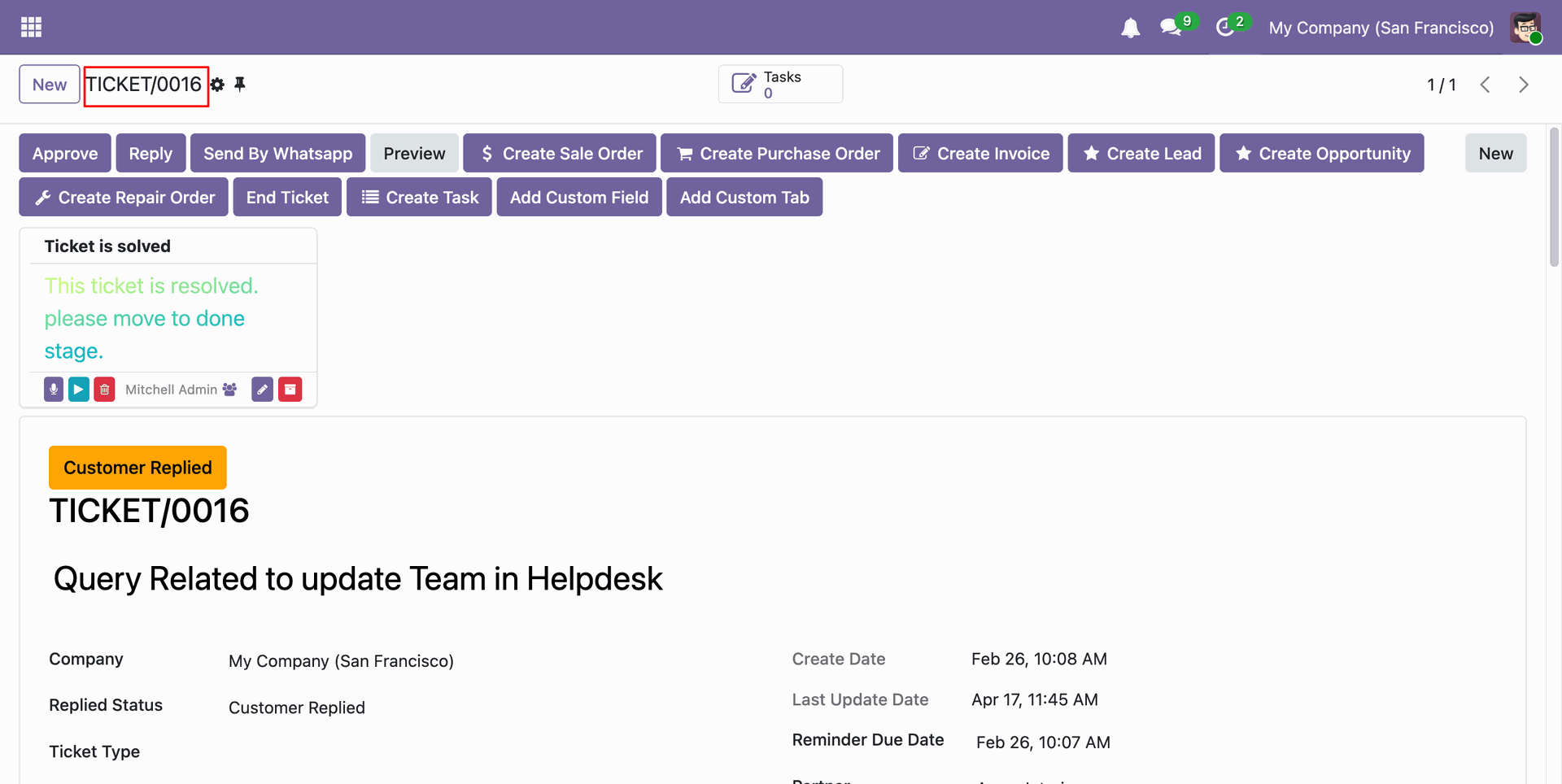Click Create Invoice button
This screenshot has width=1562, height=784.
point(980,153)
